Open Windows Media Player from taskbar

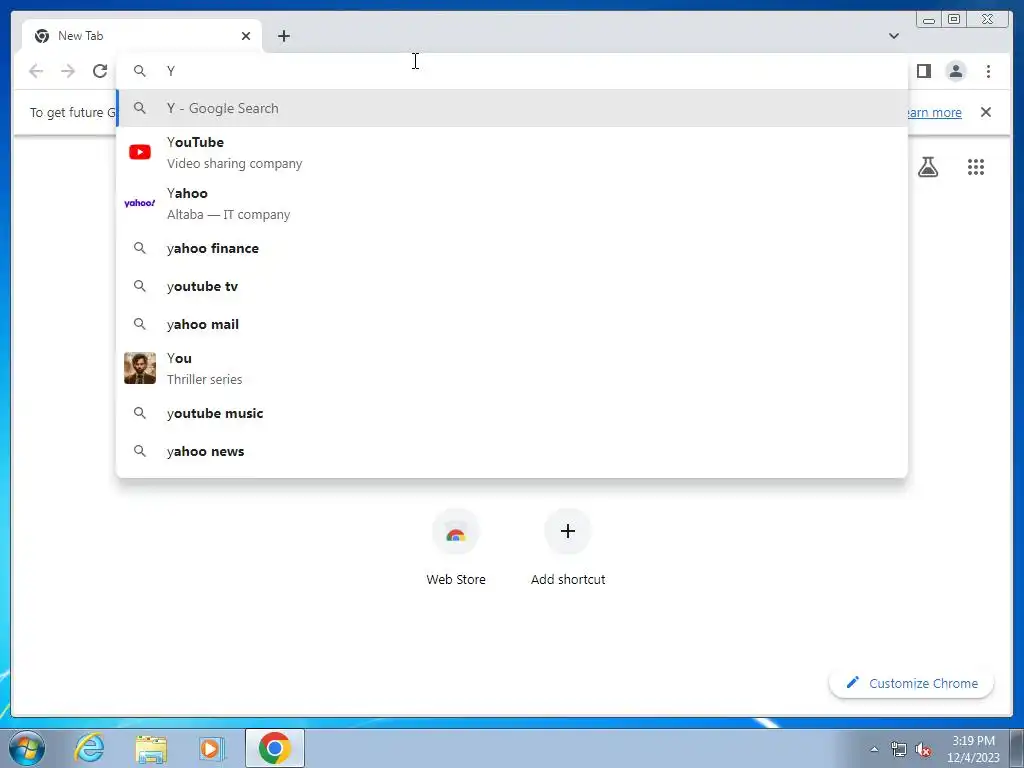212,748
